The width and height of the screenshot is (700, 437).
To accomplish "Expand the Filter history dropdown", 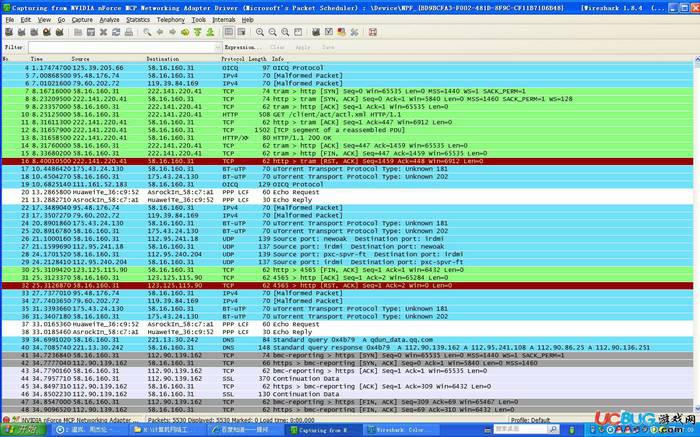I will point(218,47).
